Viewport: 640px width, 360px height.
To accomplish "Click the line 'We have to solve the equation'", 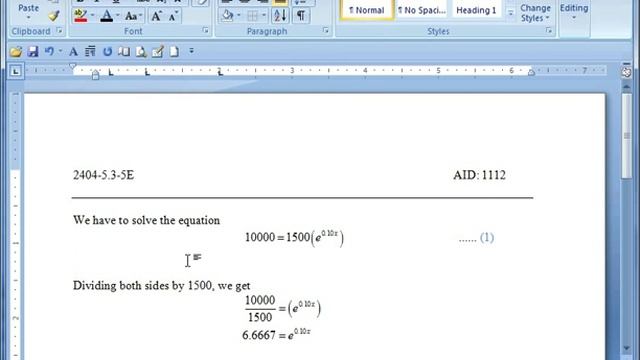I will click(147, 220).
